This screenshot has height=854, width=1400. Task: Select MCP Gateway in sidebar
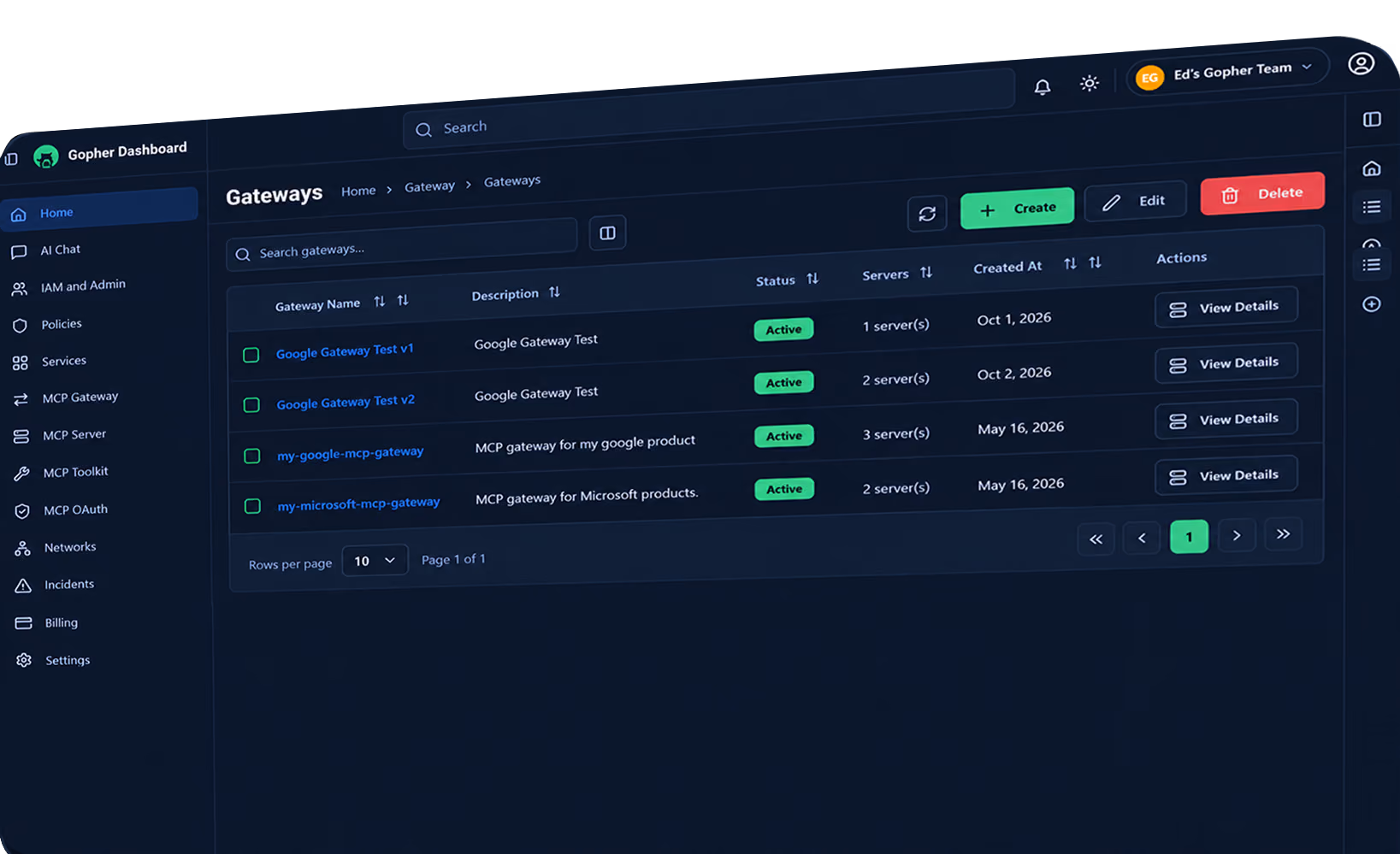(x=80, y=398)
